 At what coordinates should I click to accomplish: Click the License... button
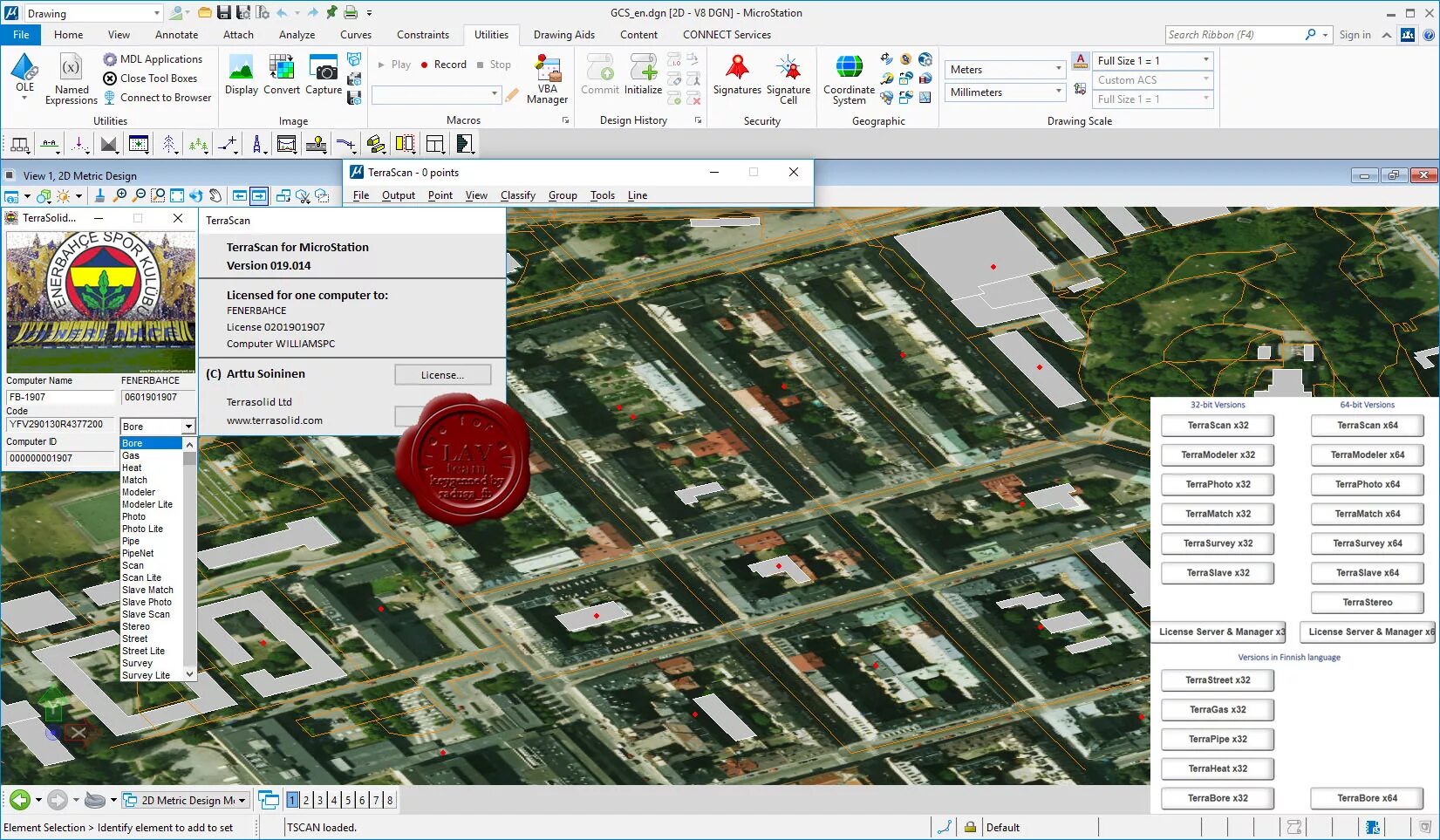442,375
